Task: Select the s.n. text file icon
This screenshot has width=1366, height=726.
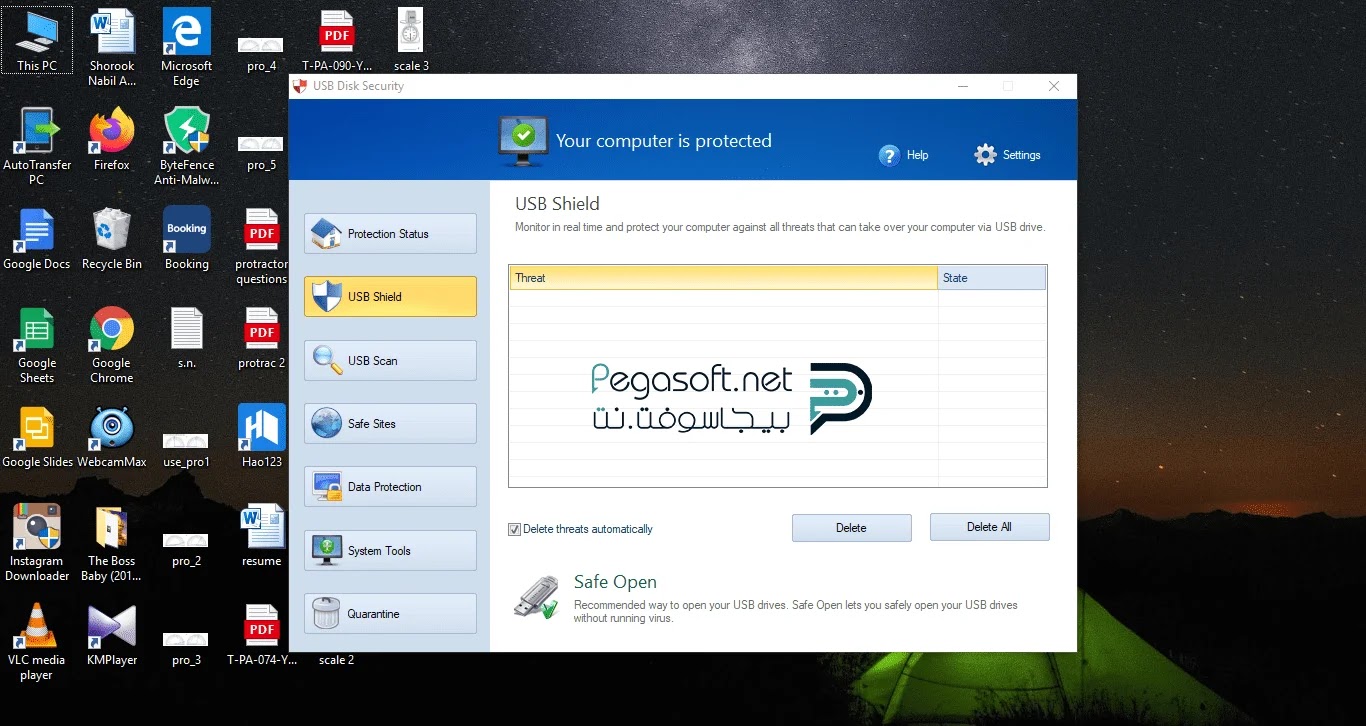Action: [x=187, y=338]
